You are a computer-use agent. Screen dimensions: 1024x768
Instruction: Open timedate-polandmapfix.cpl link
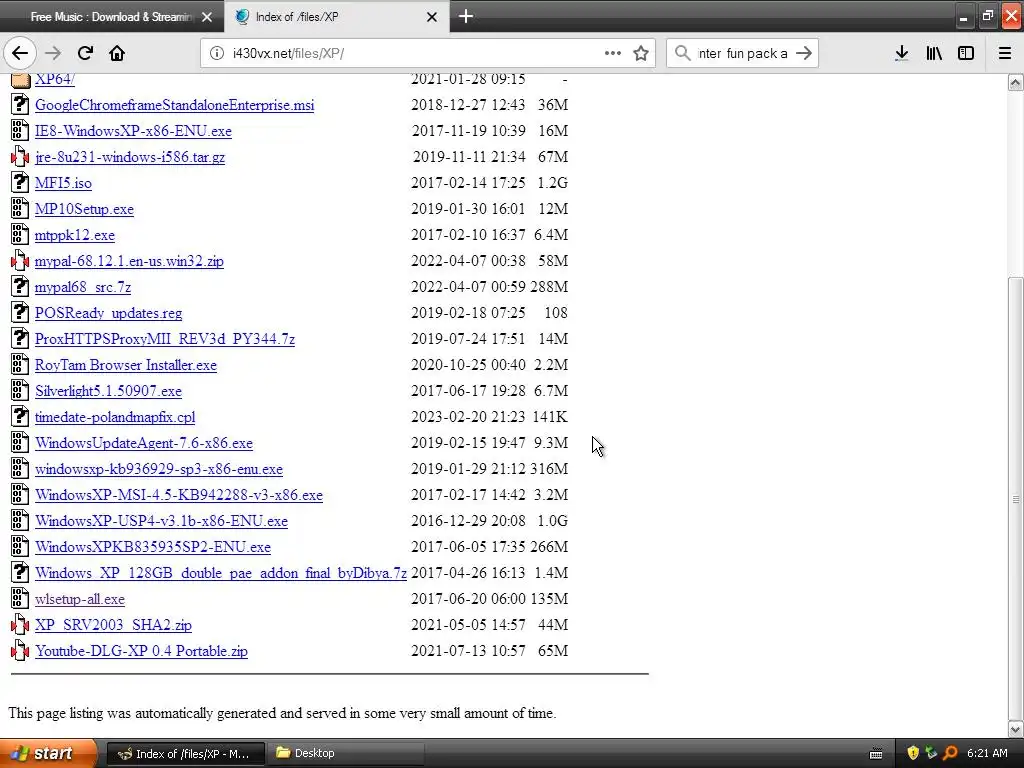point(115,417)
